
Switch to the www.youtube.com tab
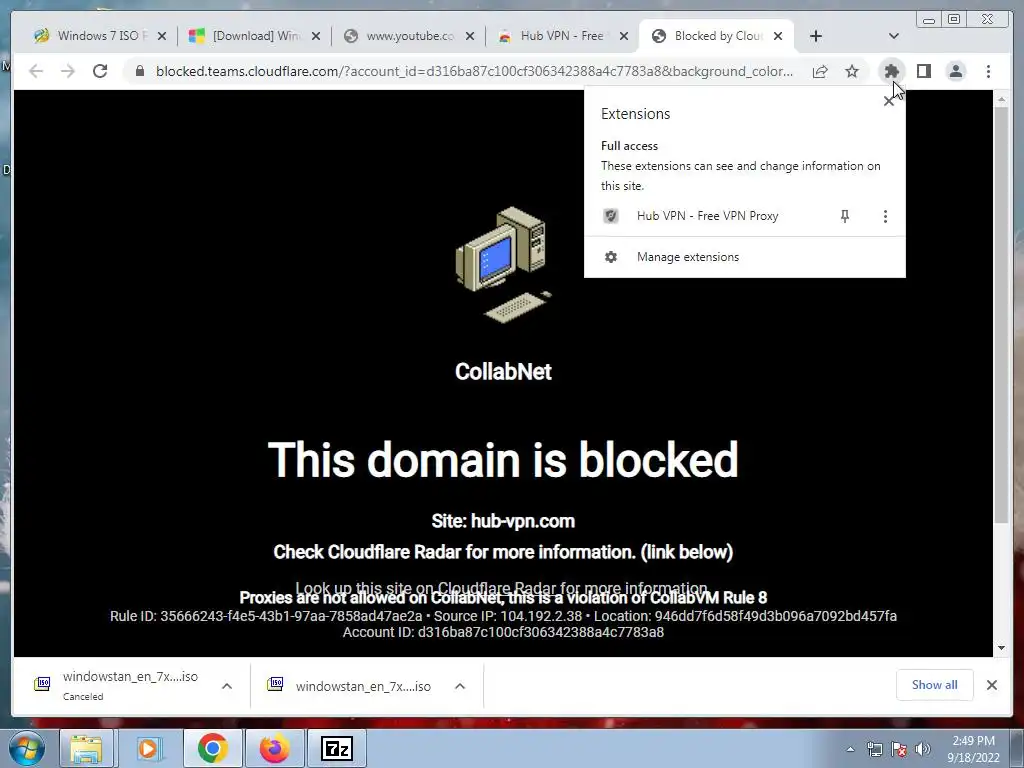click(x=409, y=36)
